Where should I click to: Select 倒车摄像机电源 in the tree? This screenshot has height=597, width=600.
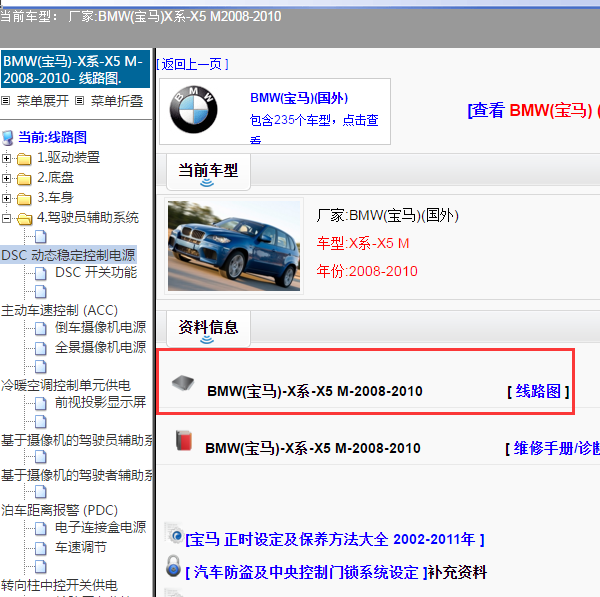[101, 327]
